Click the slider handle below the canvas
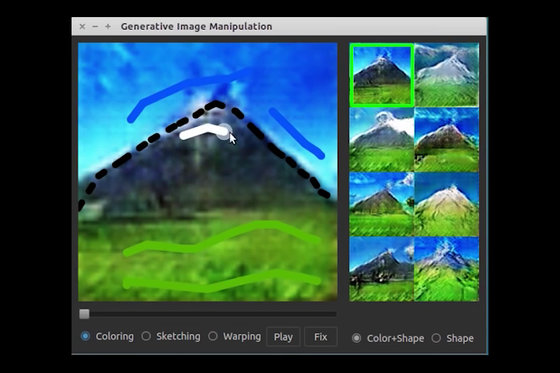The image size is (560, 373). [x=84, y=314]
